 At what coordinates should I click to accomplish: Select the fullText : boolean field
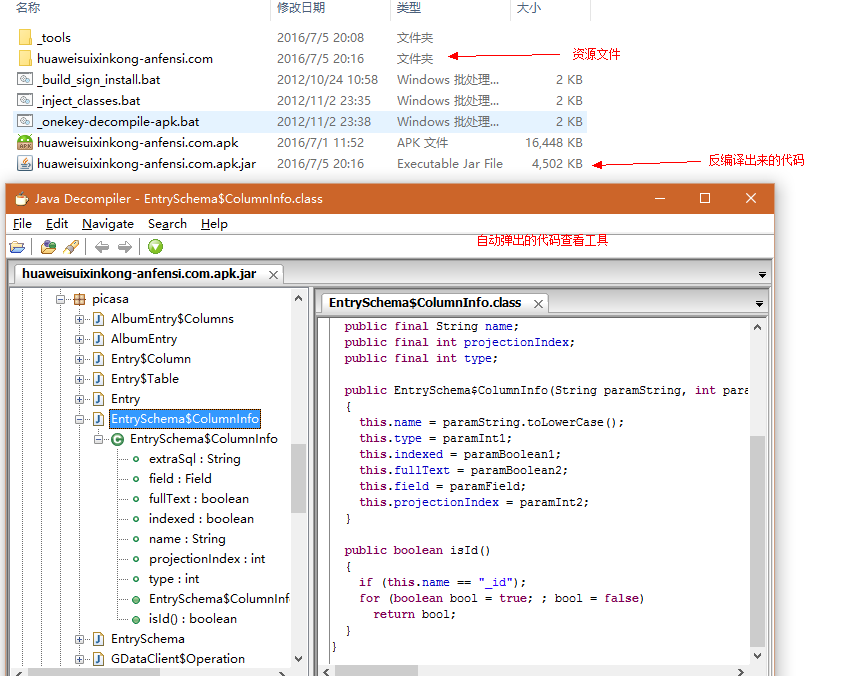[x=198, y=499]
